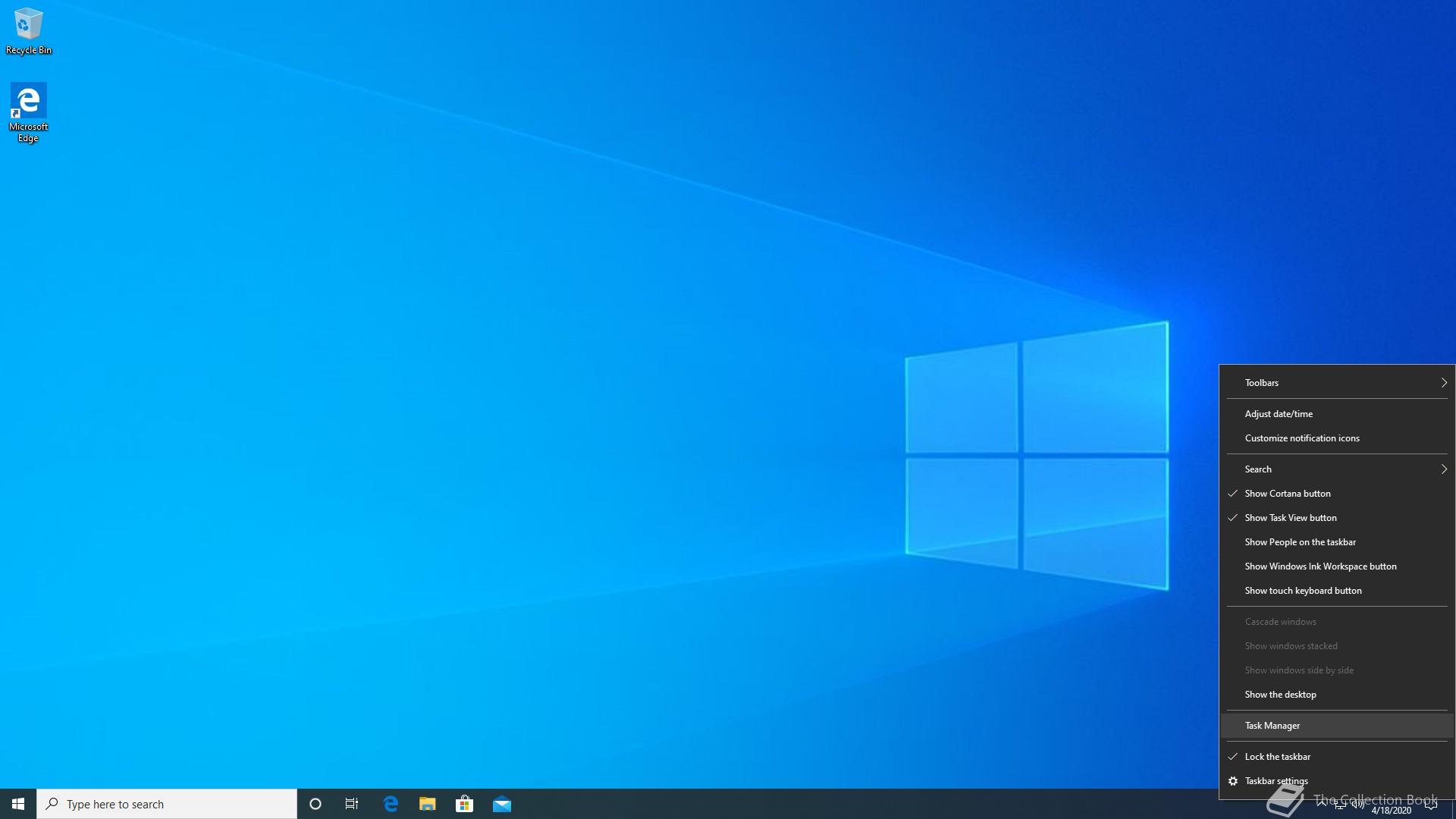Click the greyed Show windows side by side
The image size is (1456, 819).
pyautogui.click(x=1337, y=670)
